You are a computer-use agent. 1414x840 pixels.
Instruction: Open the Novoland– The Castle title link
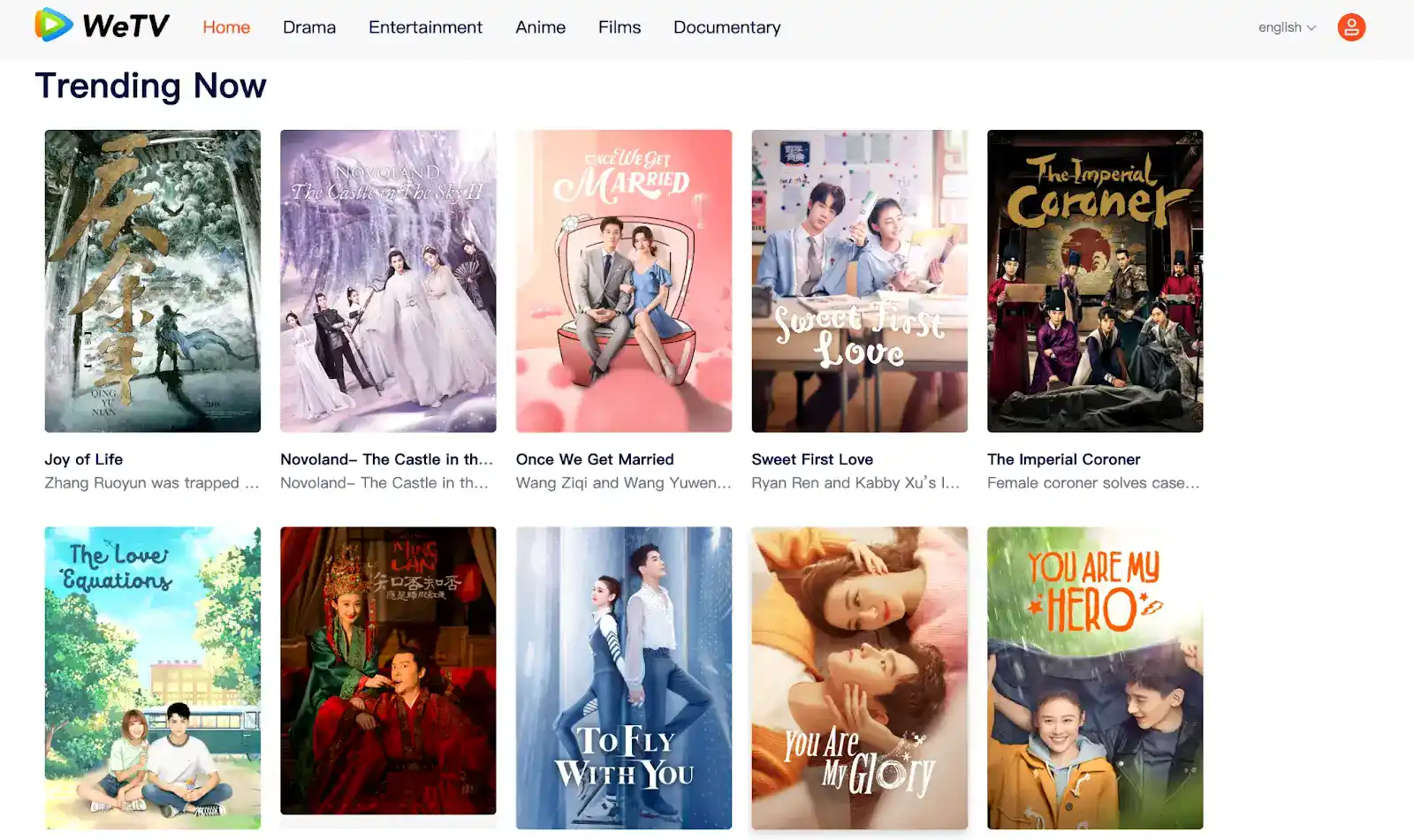pyautogui.click(x=386, y=459)
